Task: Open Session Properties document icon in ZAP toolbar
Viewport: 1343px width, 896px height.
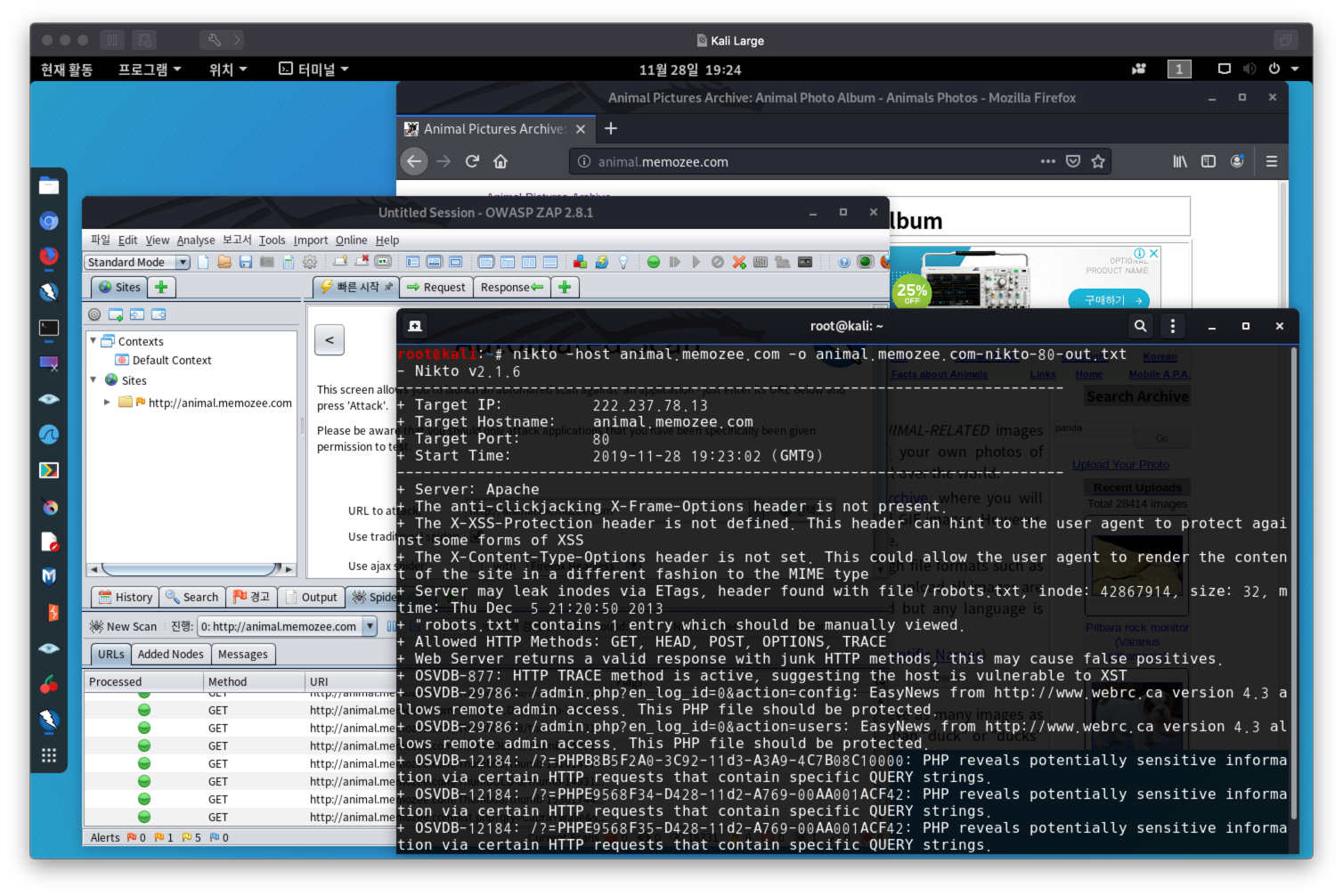Action: [289, 262]
